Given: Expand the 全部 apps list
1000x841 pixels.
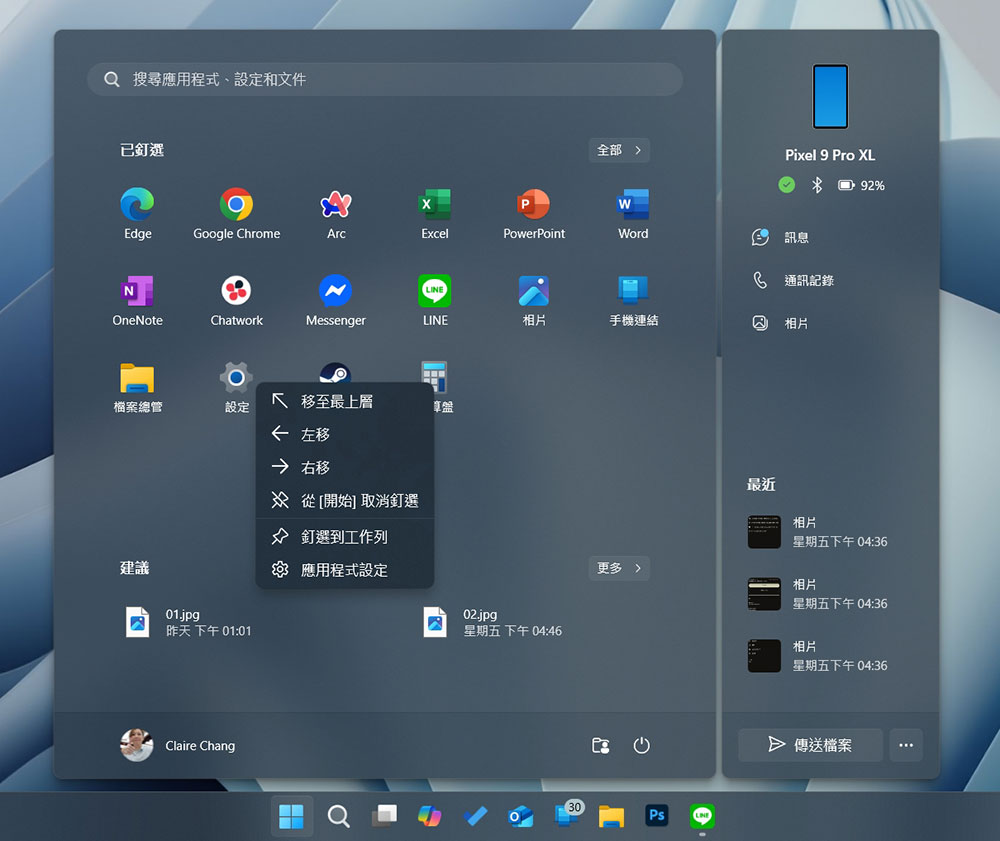Looking at the screenshot, I should pos(619,150).
